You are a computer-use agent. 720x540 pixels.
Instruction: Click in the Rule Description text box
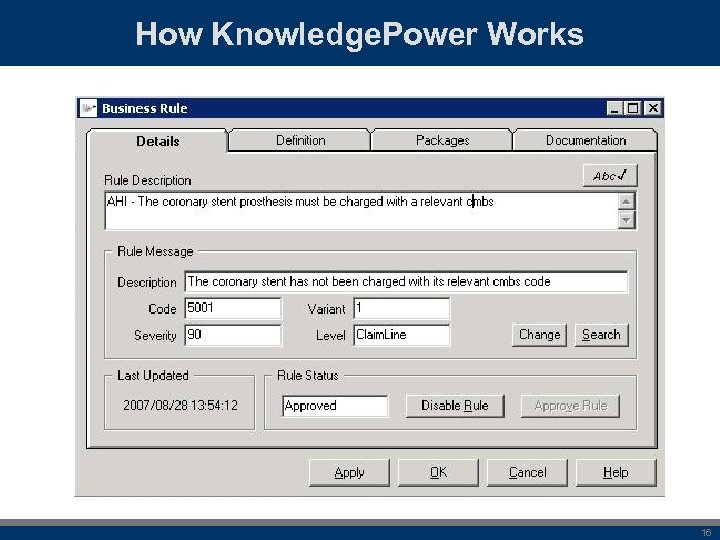[x=361, y=211]
